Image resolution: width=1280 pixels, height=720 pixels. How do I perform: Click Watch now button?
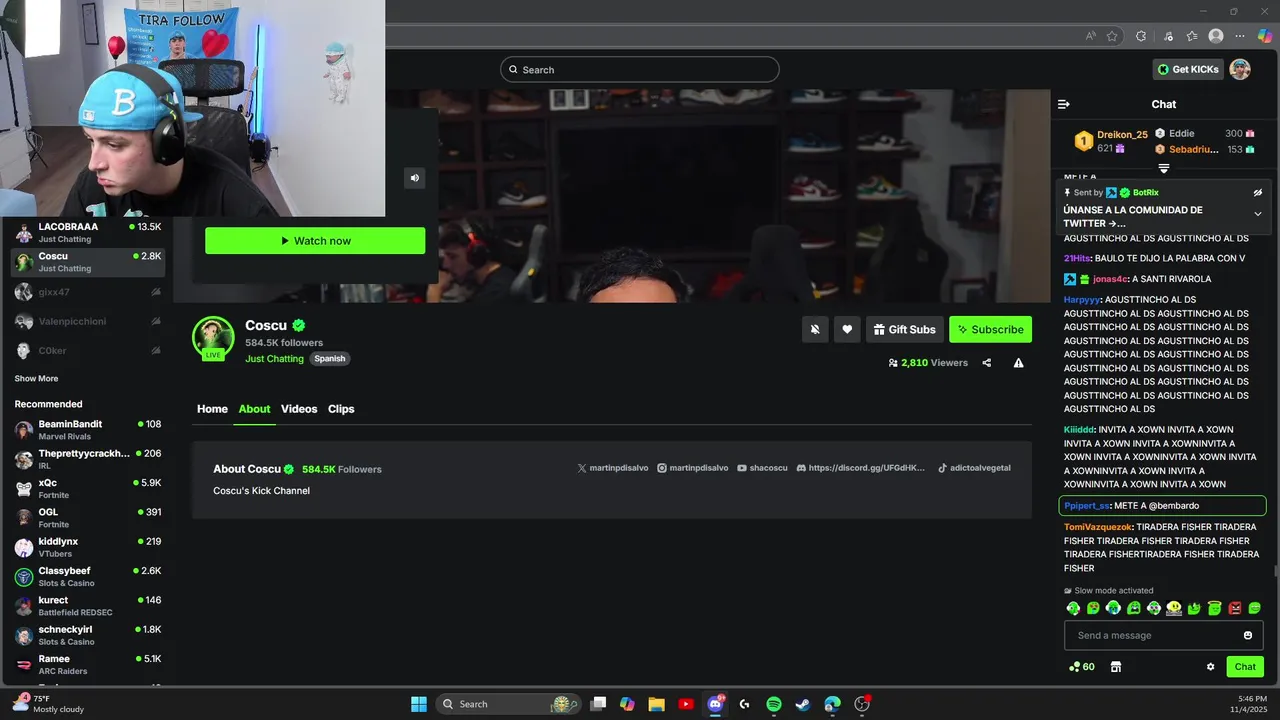(x=315, y=241)
